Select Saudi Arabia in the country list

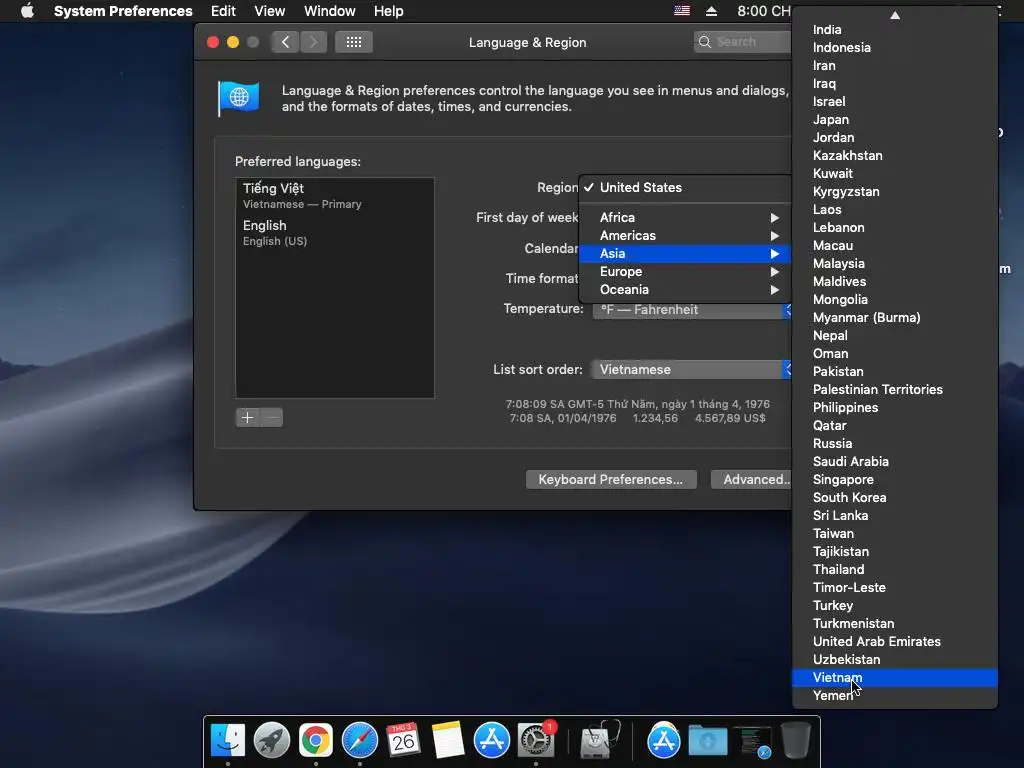pos(895,462)
